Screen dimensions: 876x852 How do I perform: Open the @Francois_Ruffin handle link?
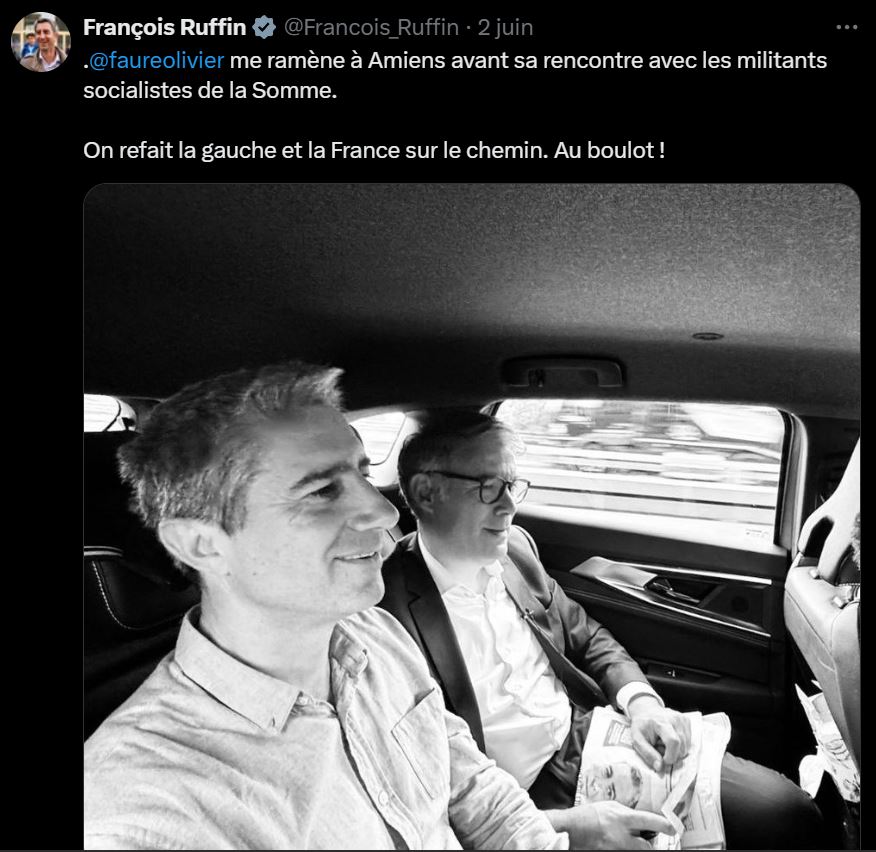point(372,27)
